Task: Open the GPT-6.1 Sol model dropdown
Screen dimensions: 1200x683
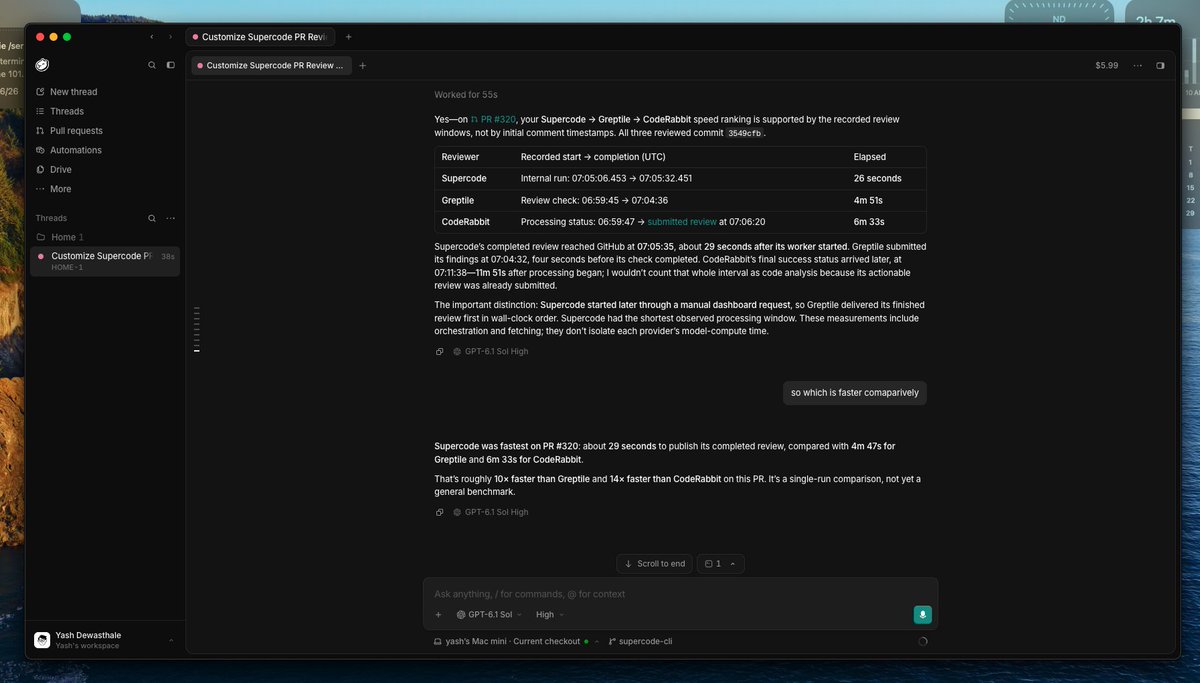Action: point(488,615)
